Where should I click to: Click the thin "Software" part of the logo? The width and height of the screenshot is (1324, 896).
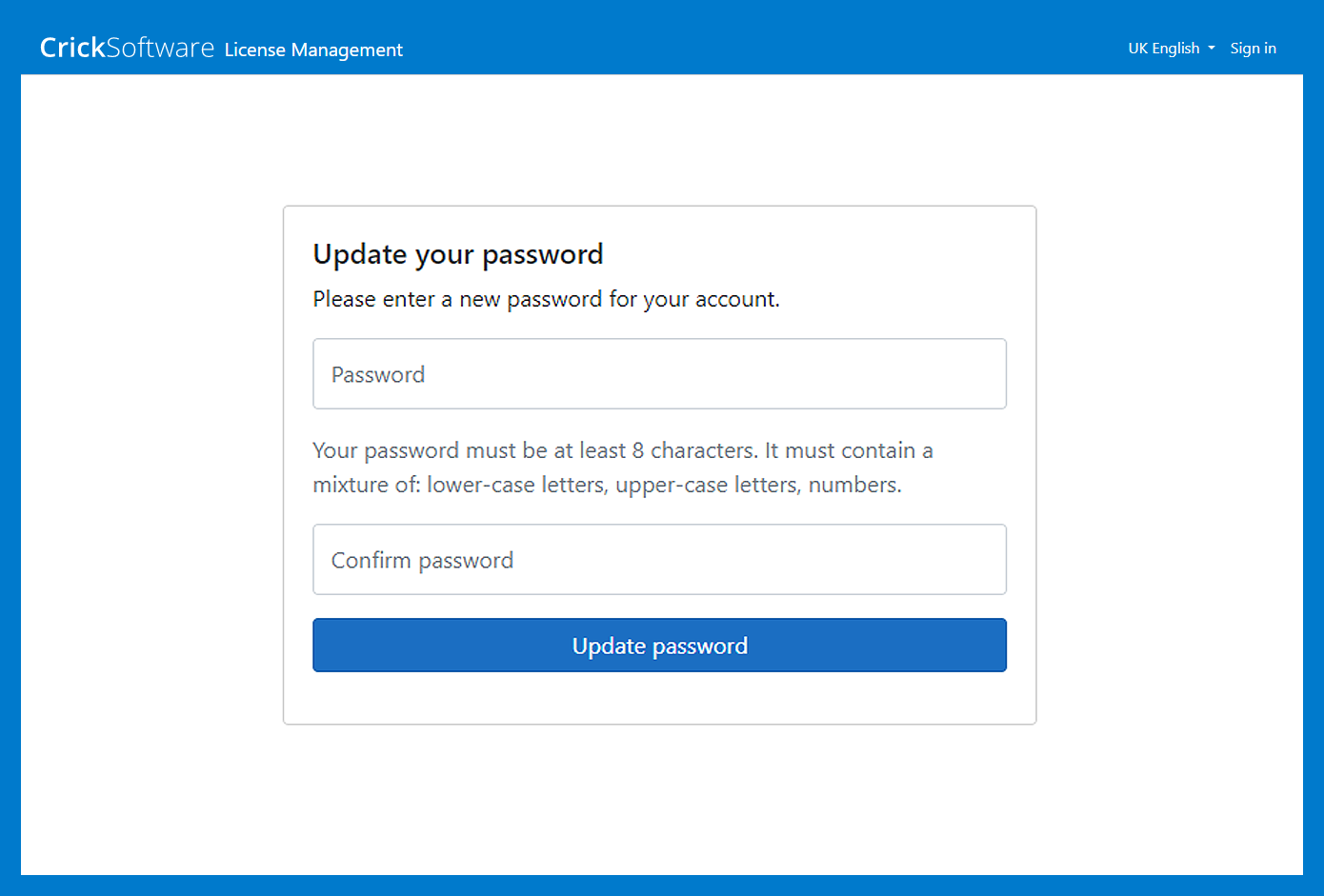pos(160,48)
